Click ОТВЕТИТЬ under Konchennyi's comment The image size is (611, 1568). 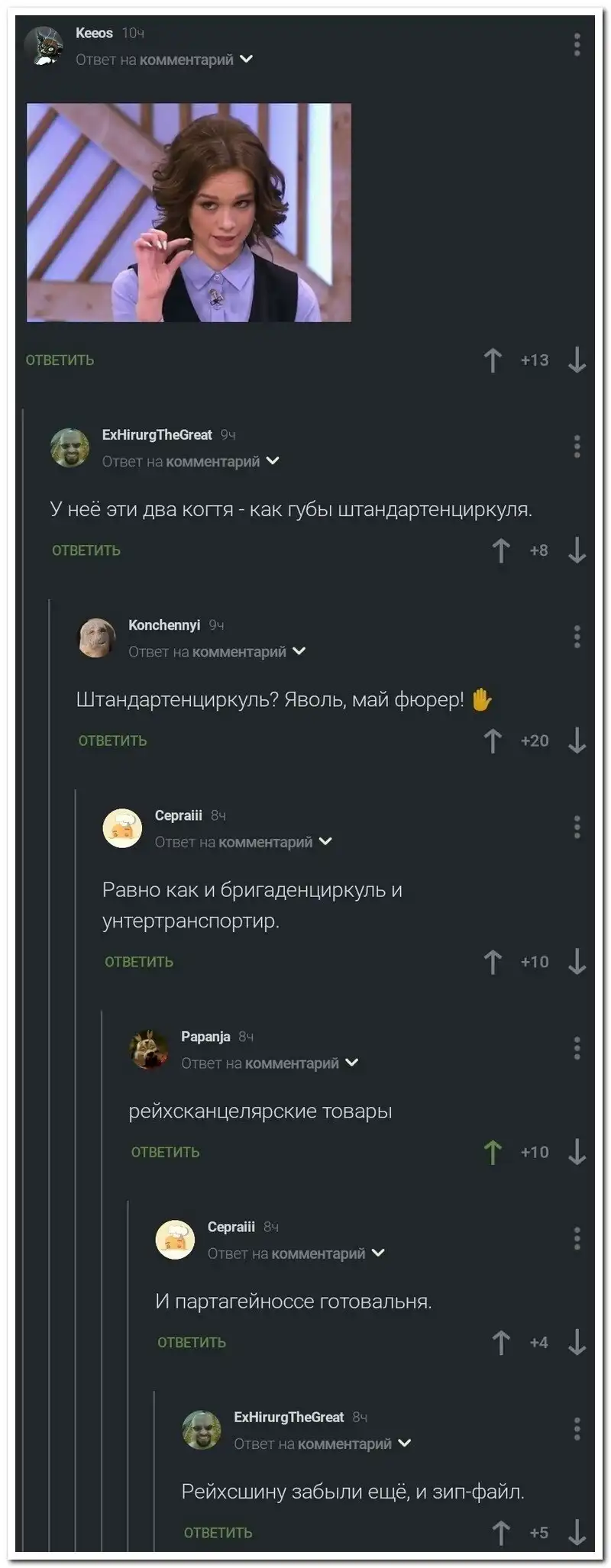[112, 740]
